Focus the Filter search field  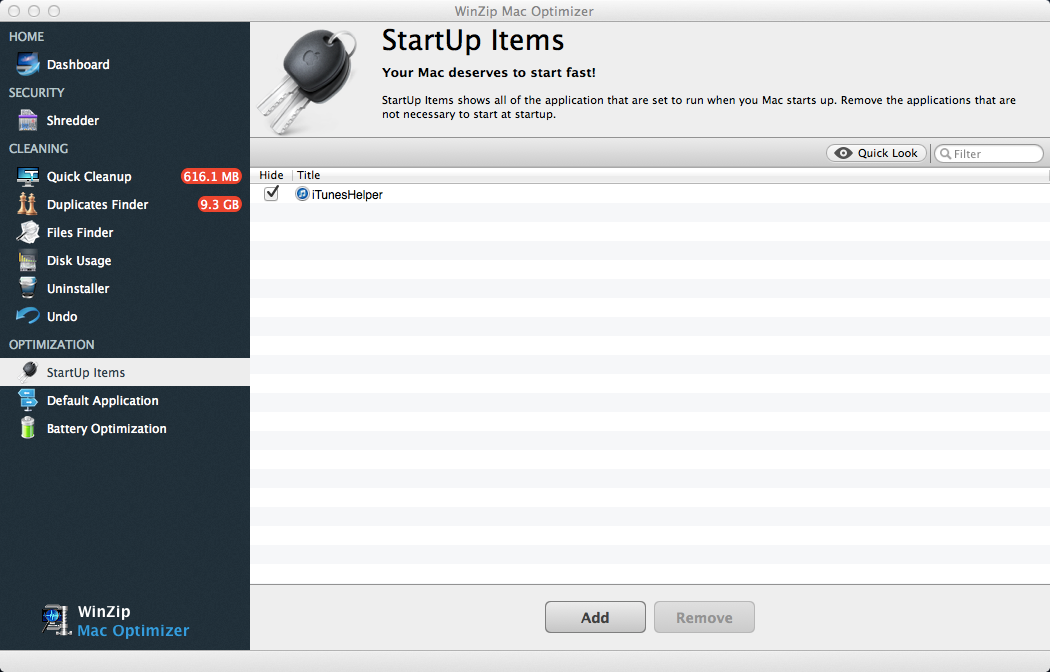click(x=996, y=154)
